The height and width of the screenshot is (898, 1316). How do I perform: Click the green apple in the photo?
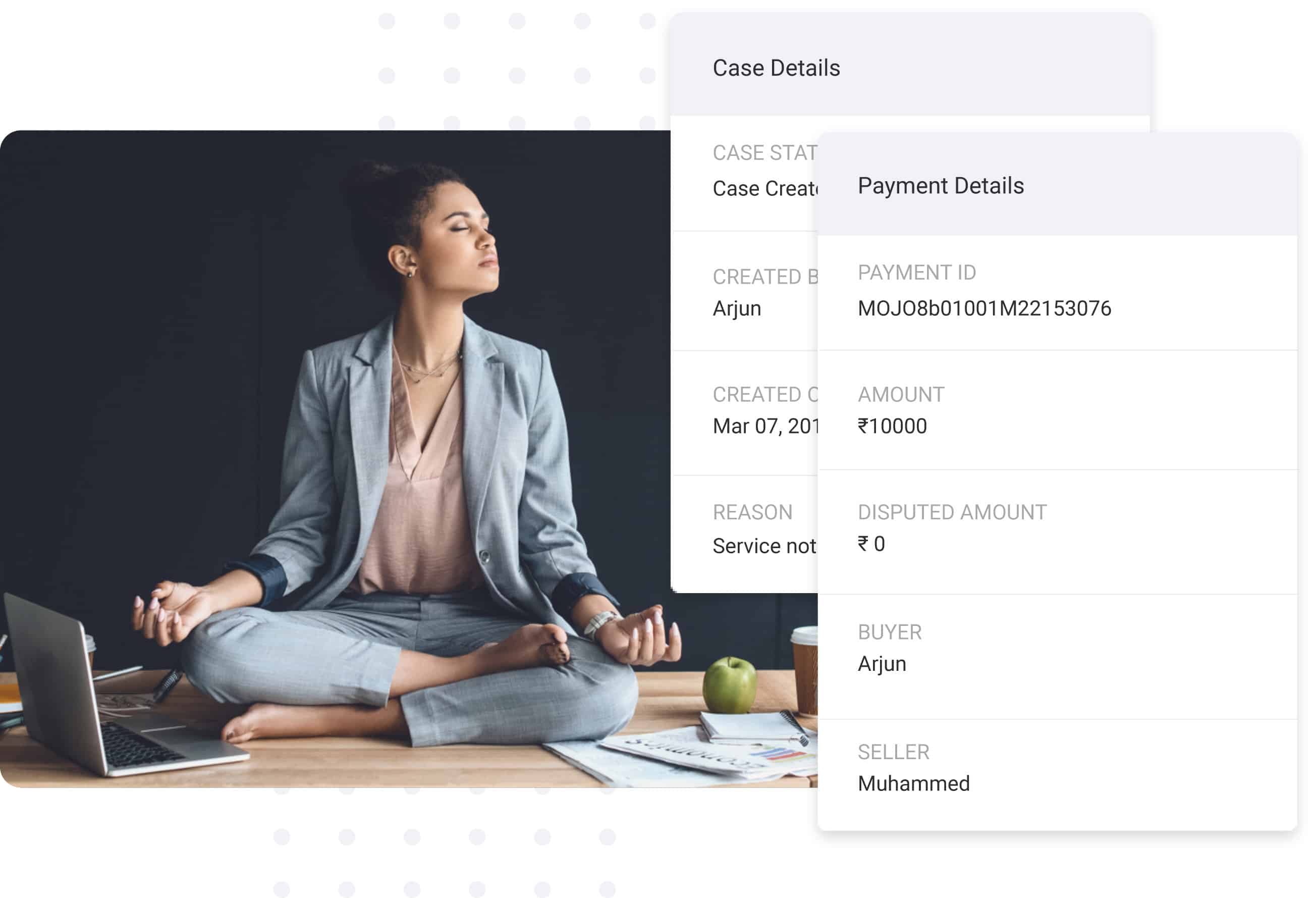coord(729,685)
